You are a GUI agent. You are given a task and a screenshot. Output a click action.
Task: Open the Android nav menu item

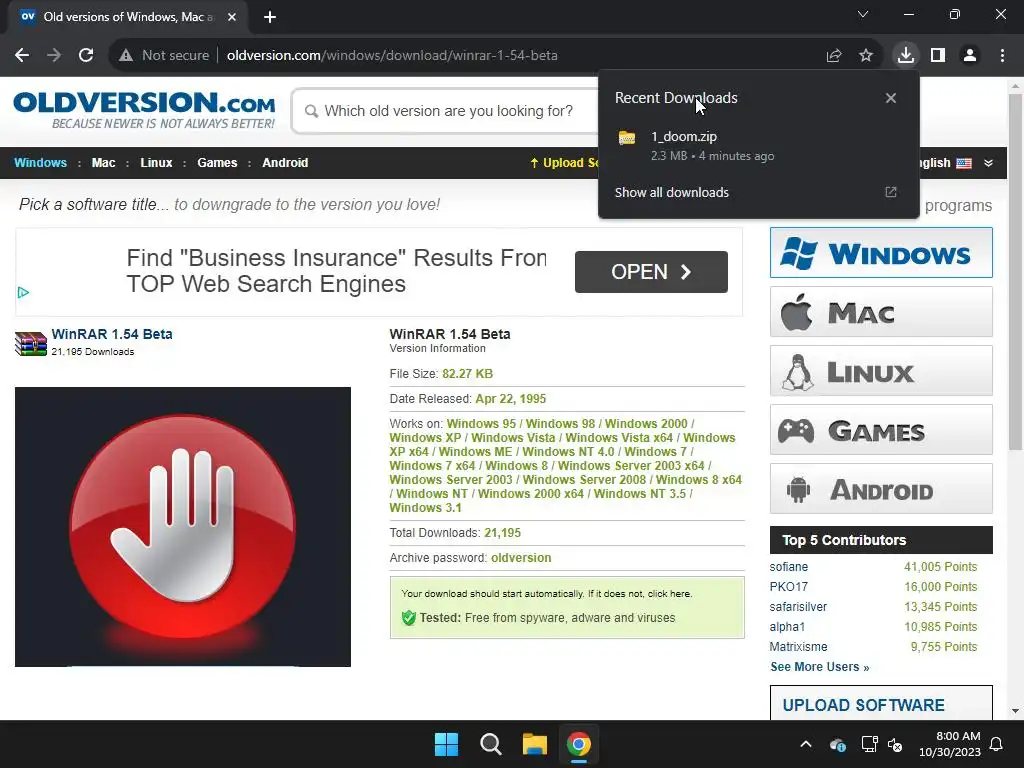click(285, 163)
